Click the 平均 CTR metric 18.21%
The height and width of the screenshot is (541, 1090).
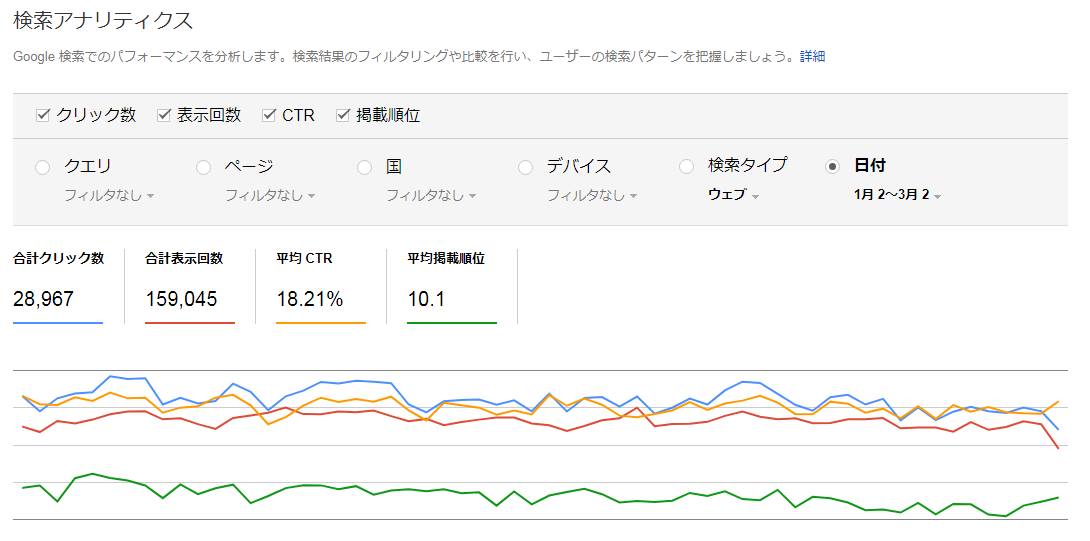310,298
